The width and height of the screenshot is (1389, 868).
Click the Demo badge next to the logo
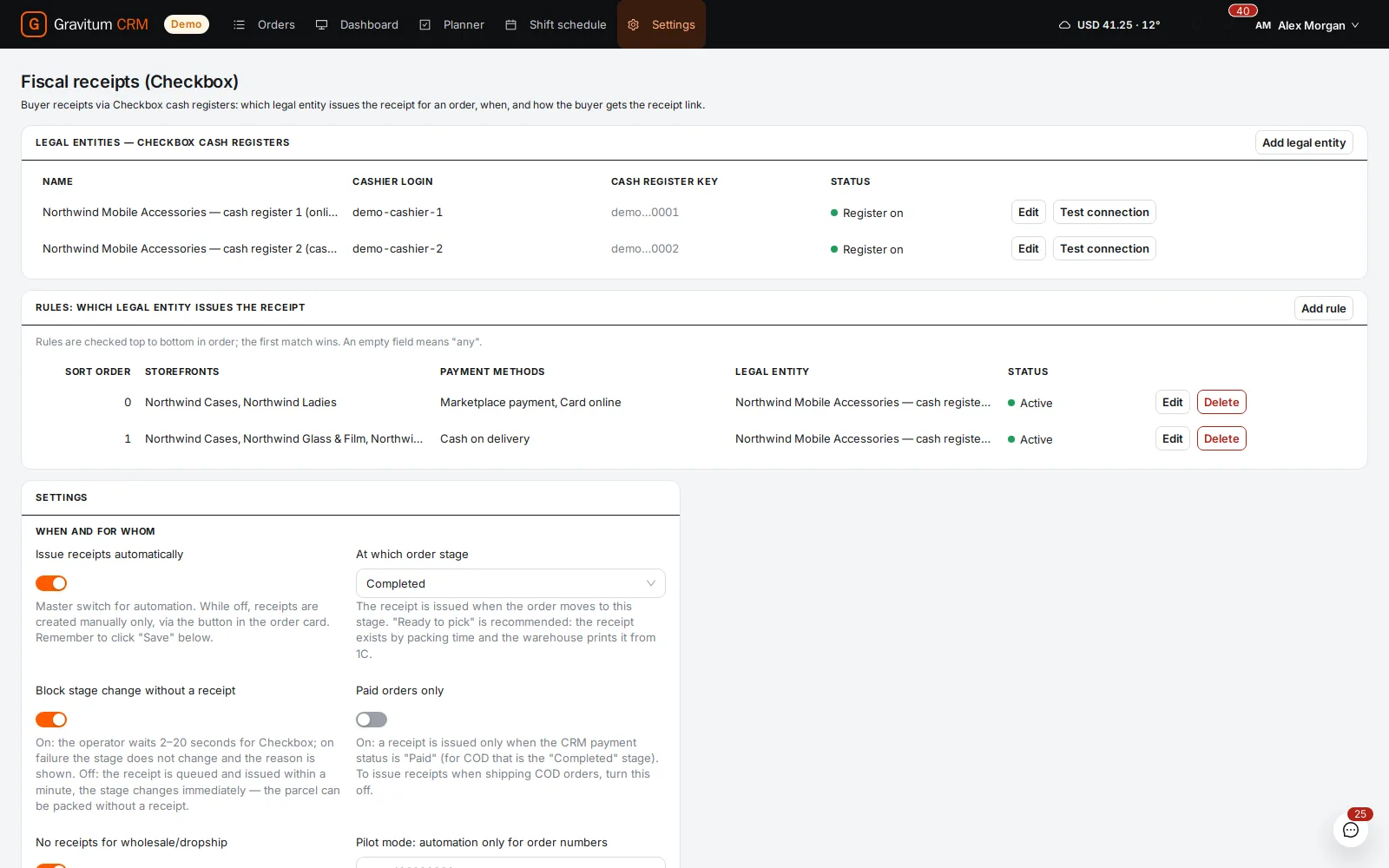pos(186,24)
